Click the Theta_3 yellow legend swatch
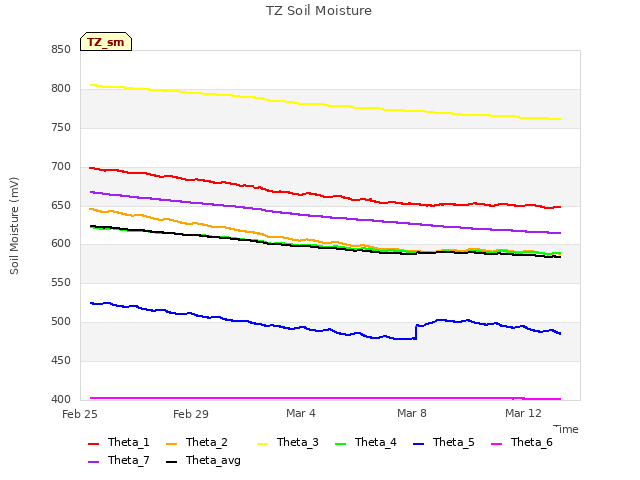The height and width of the screenshot is (480, 640). (x=262, y=443)
